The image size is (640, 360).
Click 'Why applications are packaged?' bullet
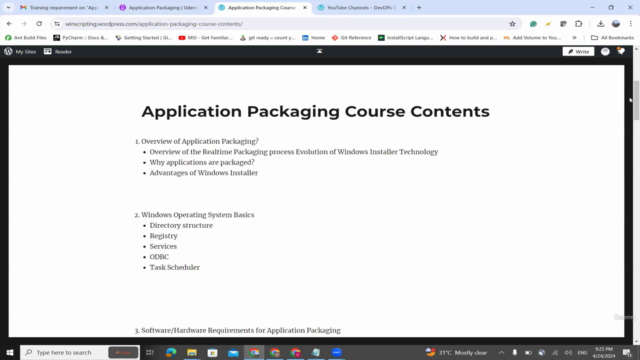point(202,162)
